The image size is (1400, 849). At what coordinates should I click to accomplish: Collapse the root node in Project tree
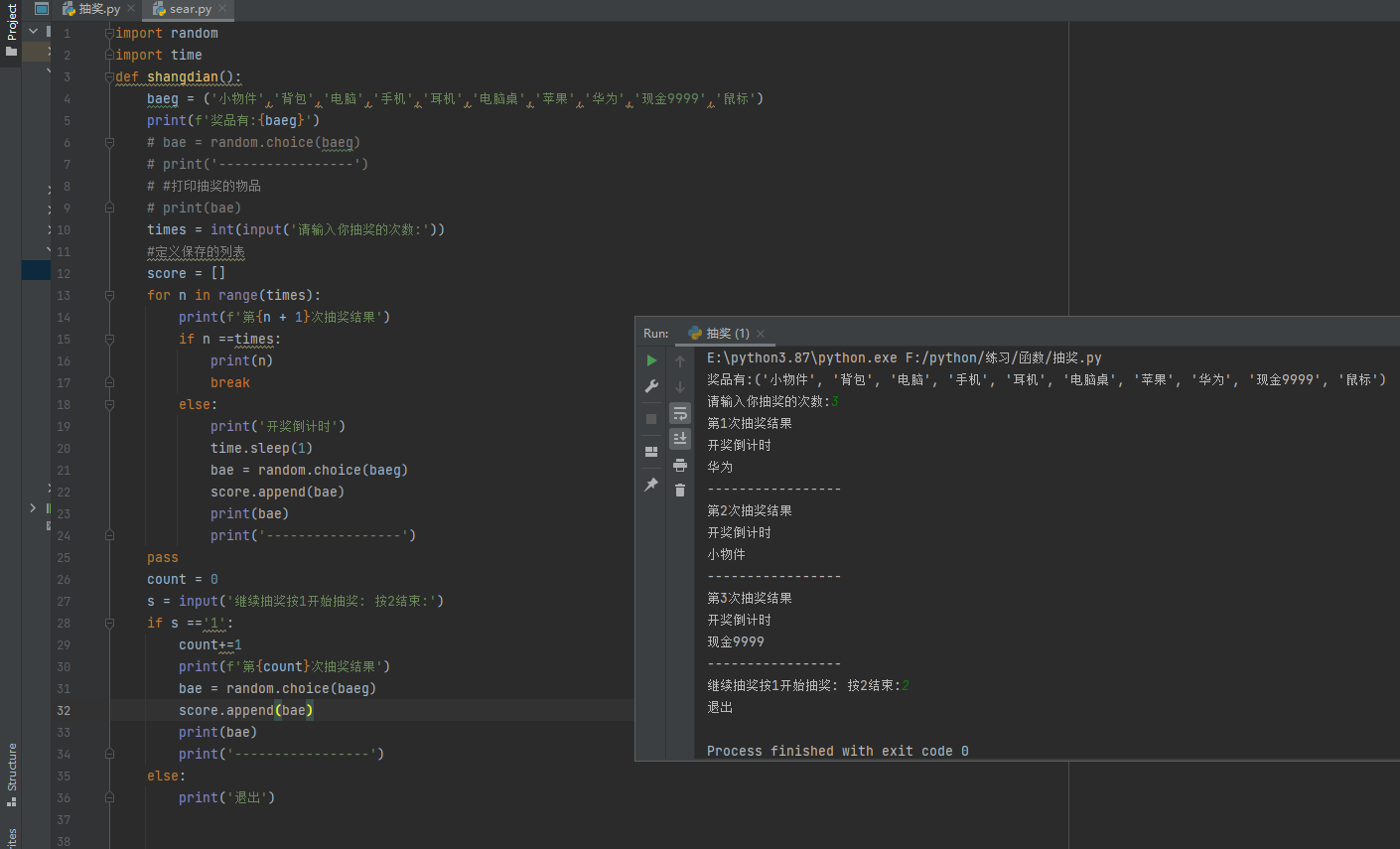click(33, 31)
